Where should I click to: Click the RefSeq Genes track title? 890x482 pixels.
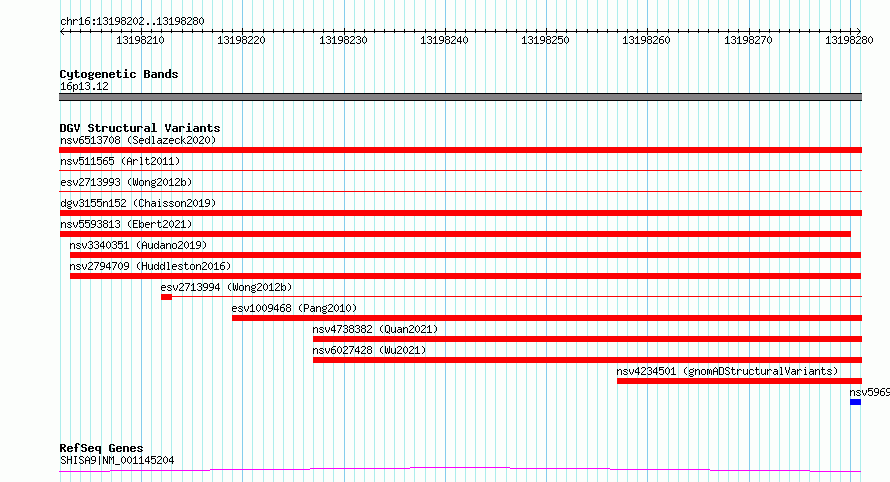click(x=101, y=448)
